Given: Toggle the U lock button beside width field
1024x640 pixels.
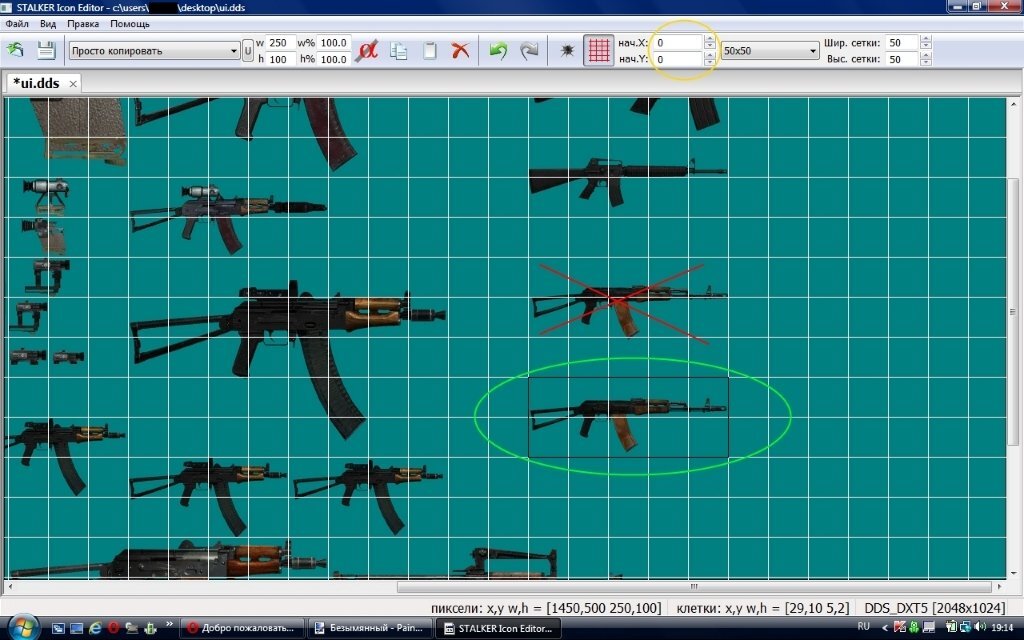Looking at the screenshot, I should pos(248,51).
